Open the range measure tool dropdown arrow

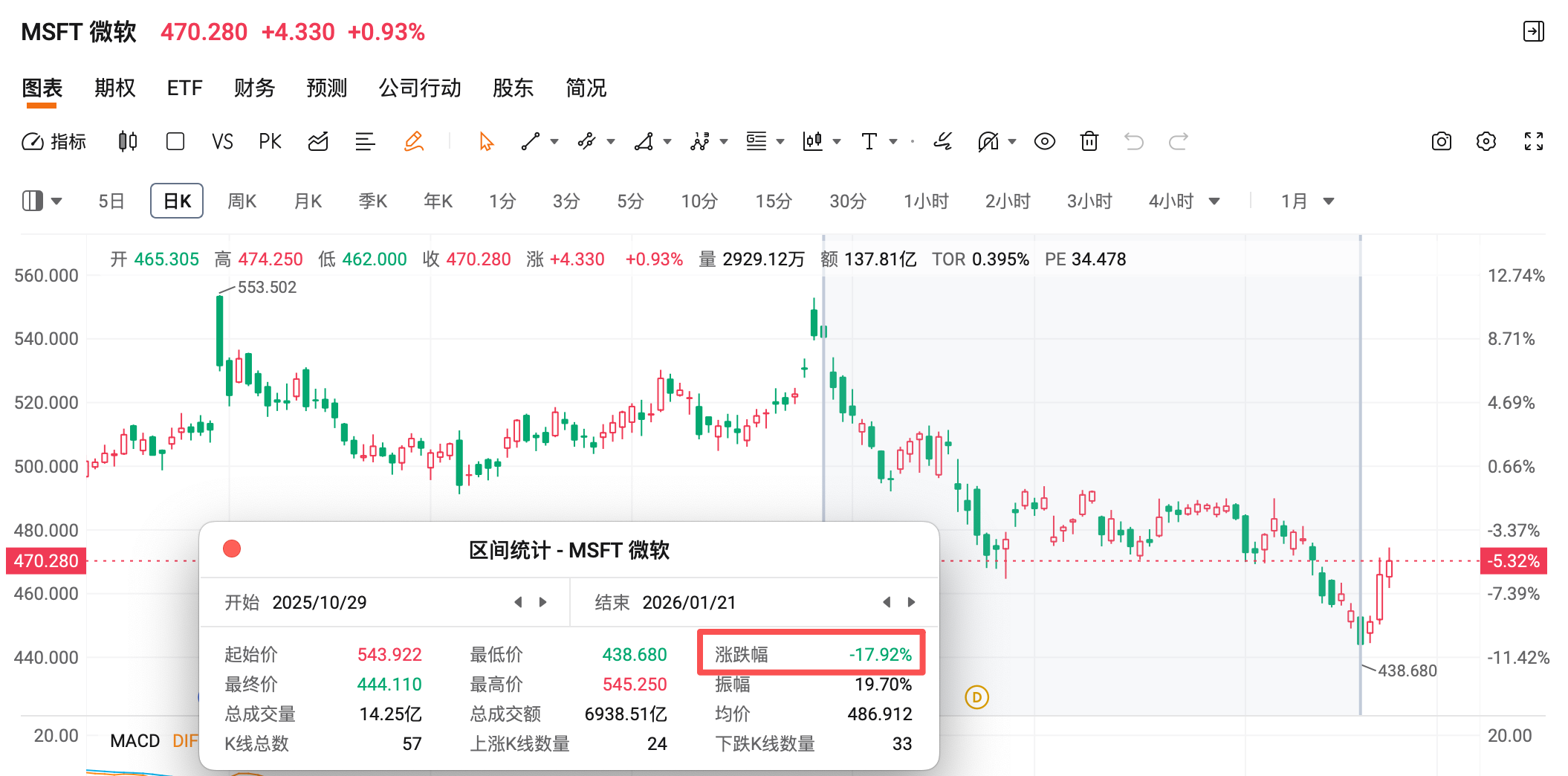837,141
